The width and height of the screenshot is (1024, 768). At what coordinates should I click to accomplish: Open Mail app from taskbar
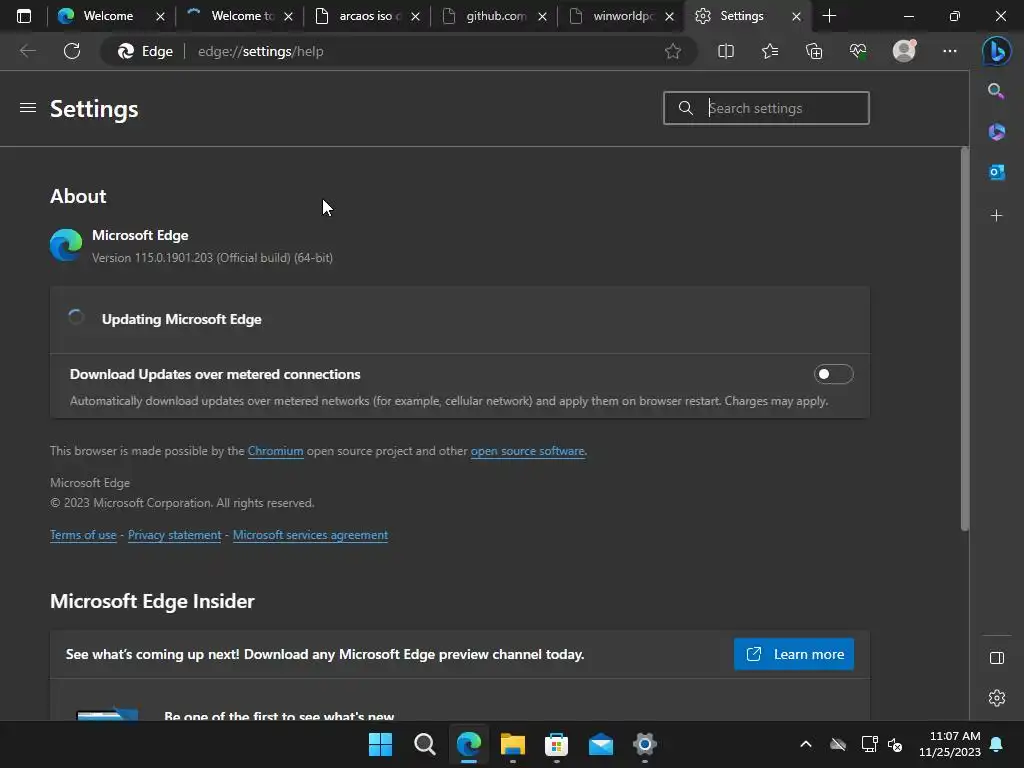[601, 744]
